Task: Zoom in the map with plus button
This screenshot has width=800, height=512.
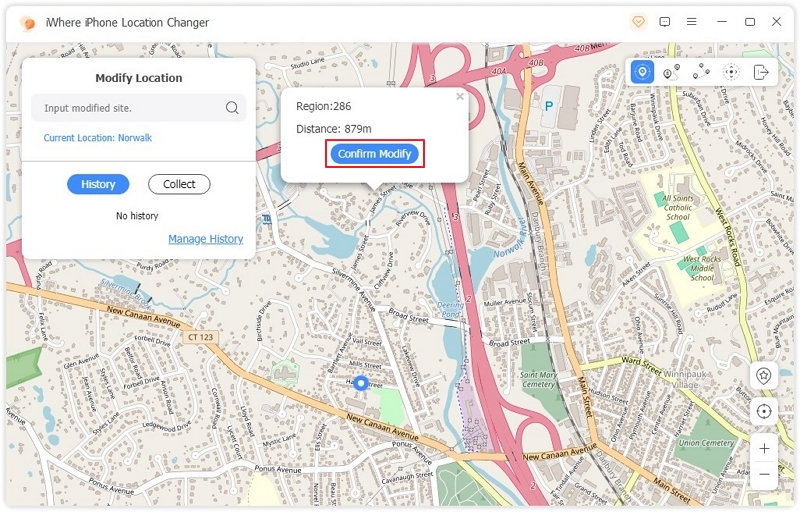Action: [x=764, y=448]
